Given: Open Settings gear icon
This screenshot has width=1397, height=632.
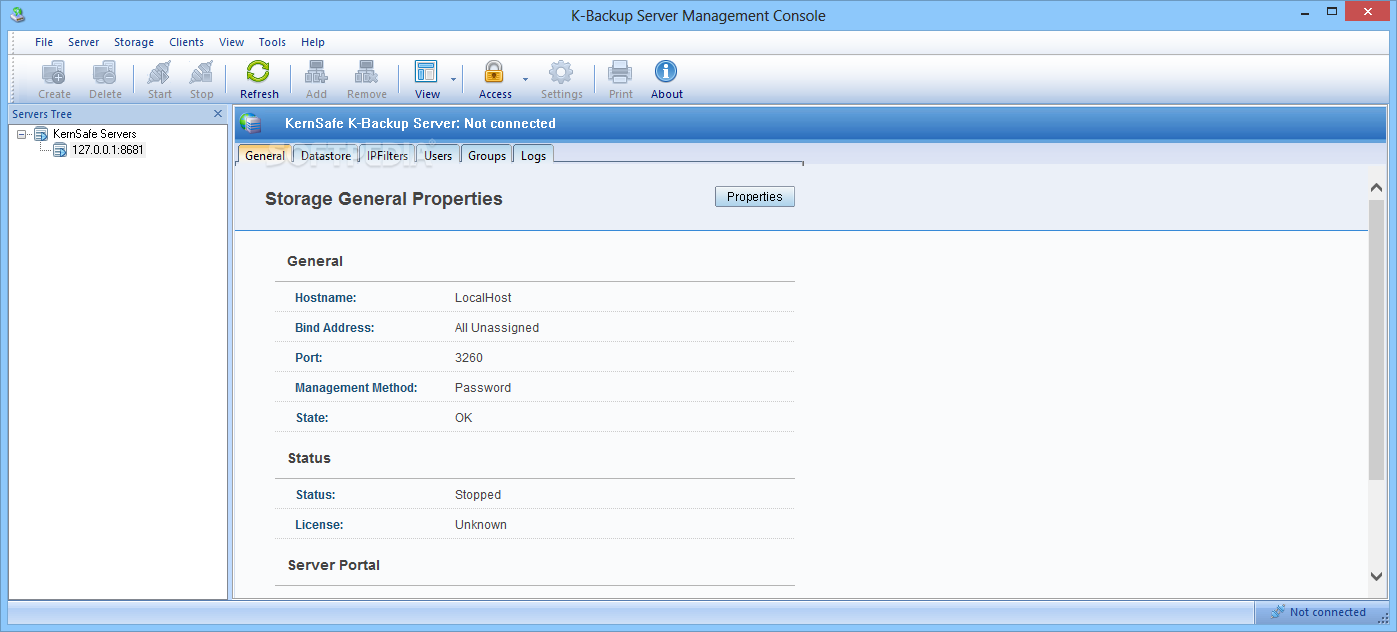Looking at the screenshot, I should [x=561, y=73].
